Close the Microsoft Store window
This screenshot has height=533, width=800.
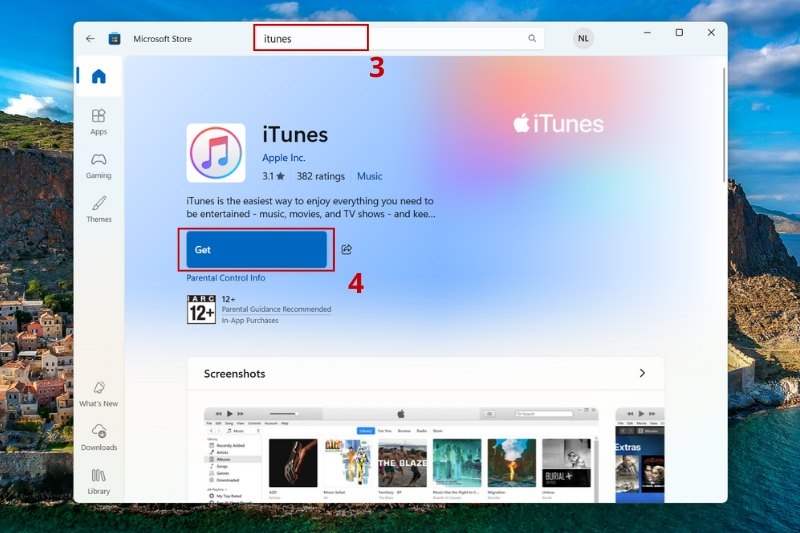tap(711, 33)
